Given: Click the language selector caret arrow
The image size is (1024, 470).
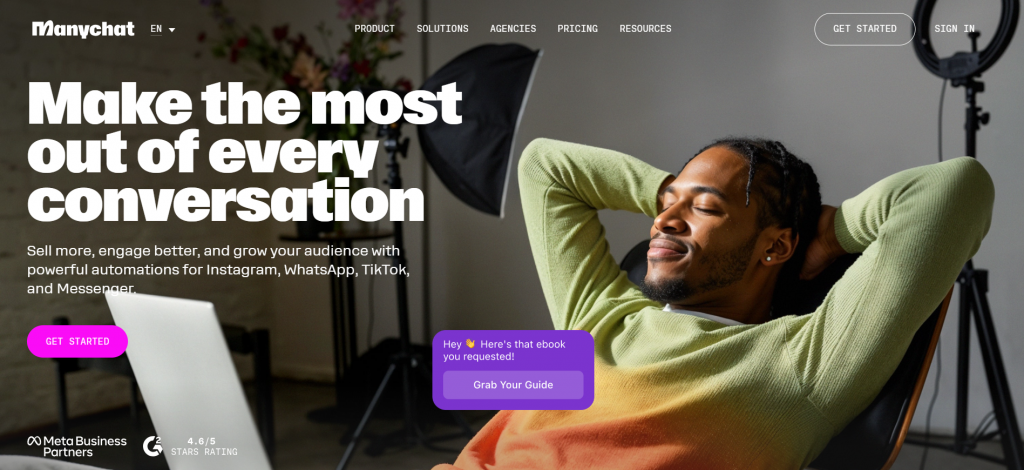Looking at the screenshot, I should click(172, 30).
